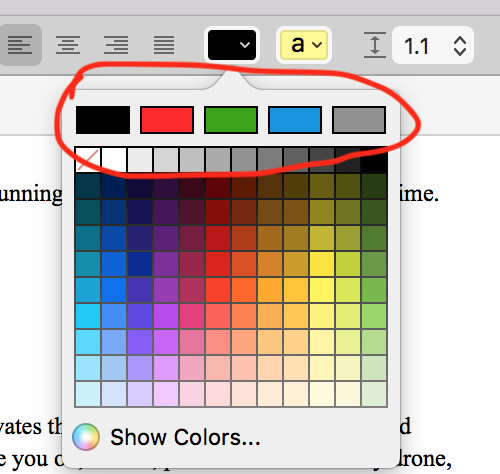
Task: Adjust the 1.1 line spacing stepper
Action: (460, 46)
